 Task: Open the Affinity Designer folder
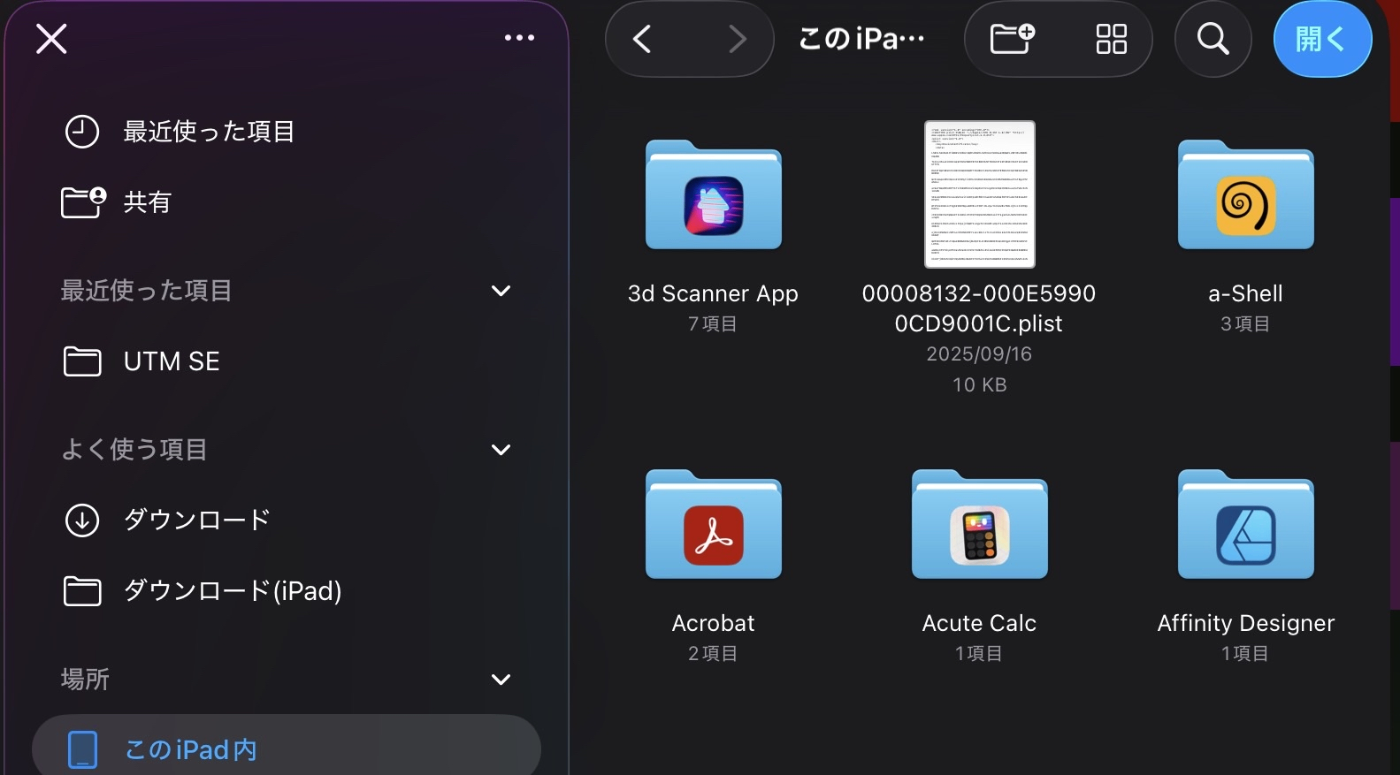1246,524
